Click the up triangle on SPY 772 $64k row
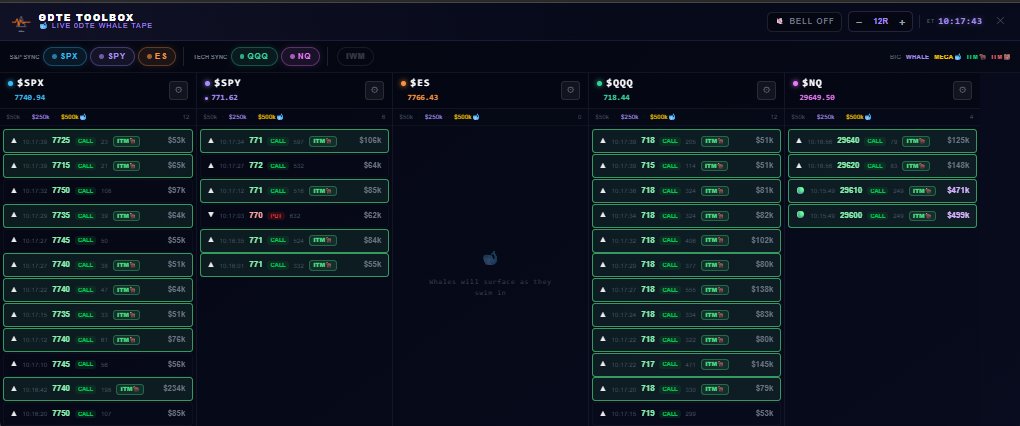The image size is (1020, 426). coord(211,165)
